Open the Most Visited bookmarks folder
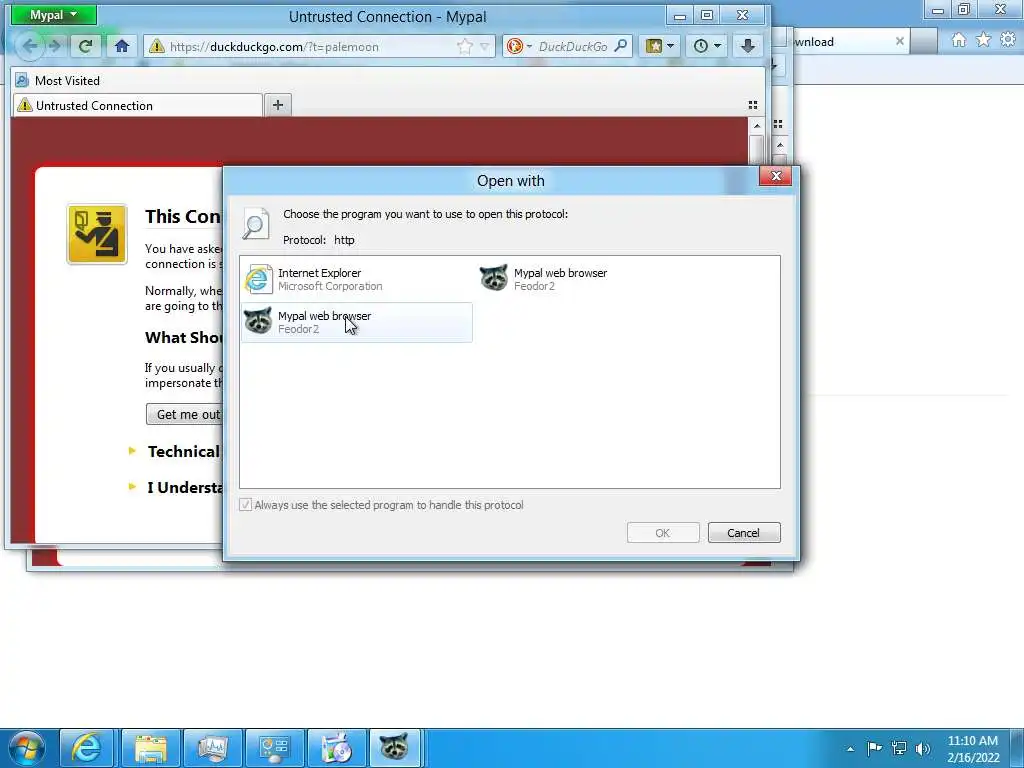 [58, 80]
